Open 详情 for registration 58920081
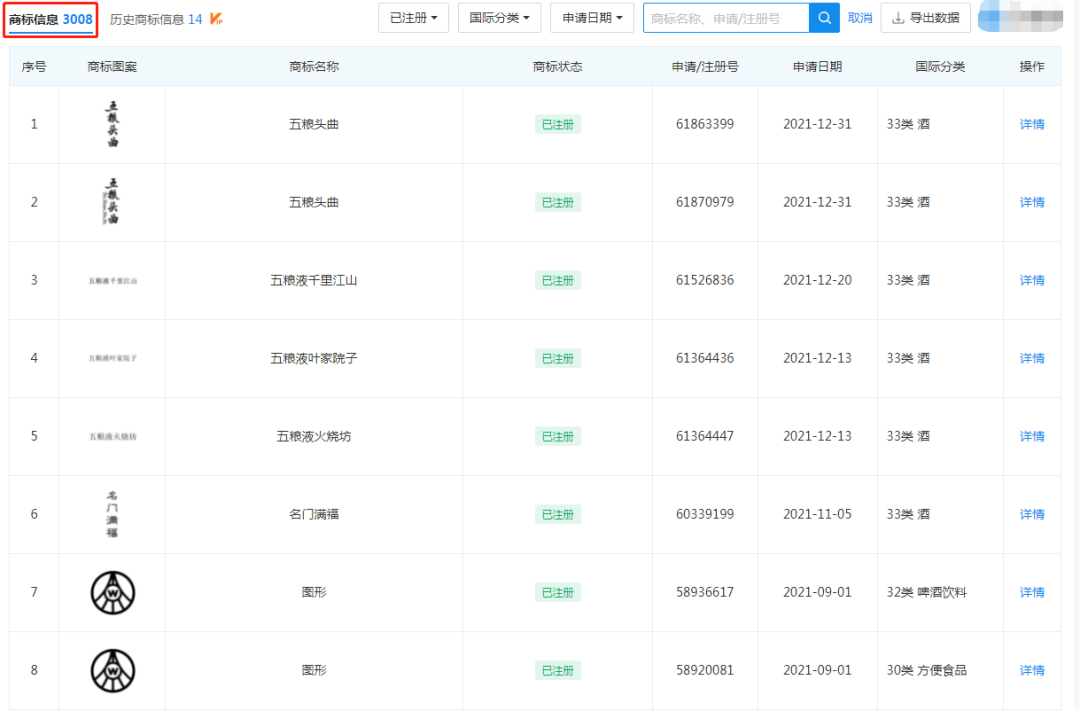Viewport: 1080px width, 711px height. (1032, 670)
